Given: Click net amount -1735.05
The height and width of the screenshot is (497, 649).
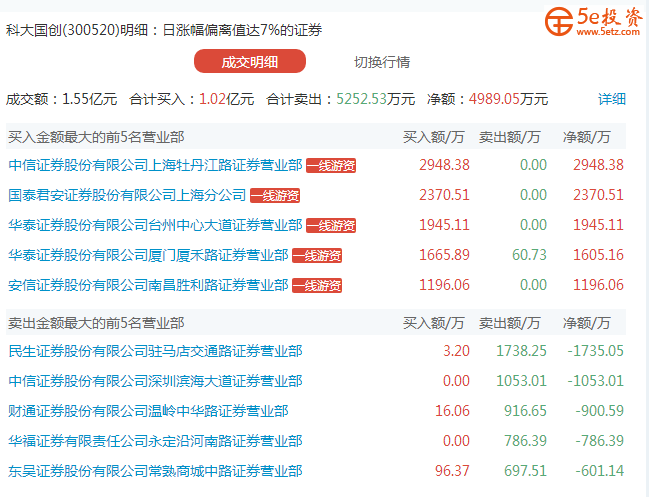Looking at the screenshot, I should tap(595, 351).
